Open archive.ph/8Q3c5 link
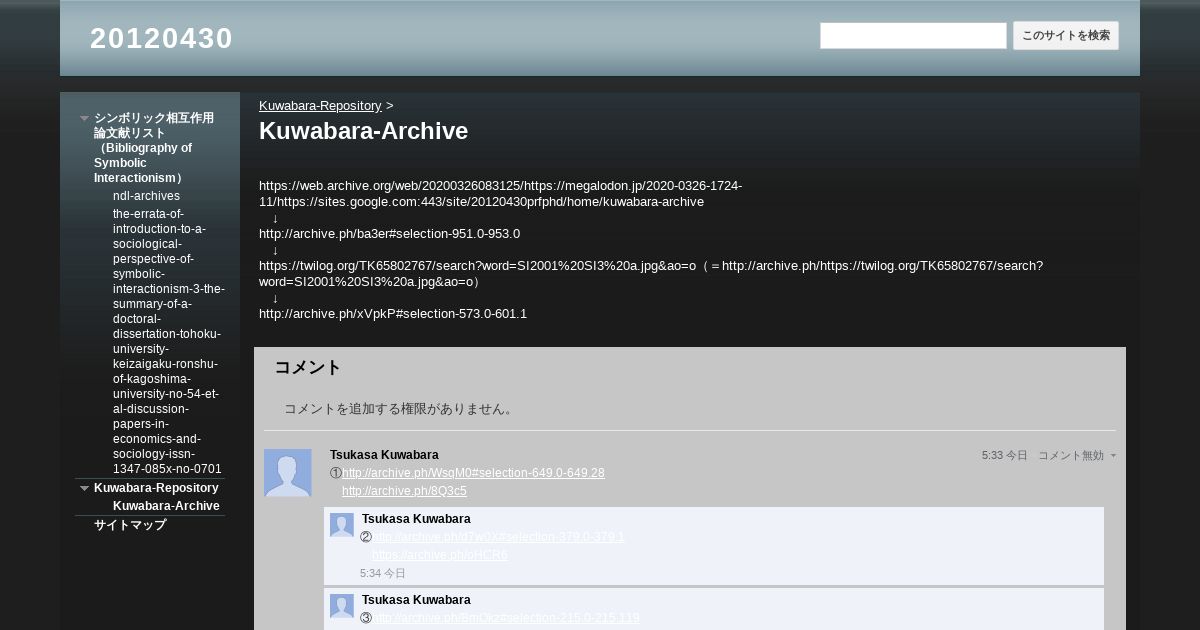Image resolution: width=1200 pixels, height=630 pixels. 404,491
